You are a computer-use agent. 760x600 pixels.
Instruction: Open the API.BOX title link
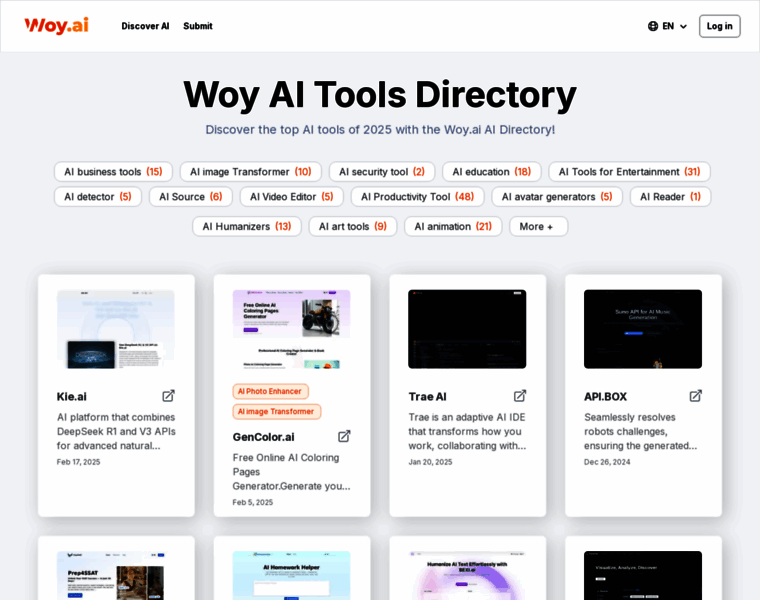(605, 396)
